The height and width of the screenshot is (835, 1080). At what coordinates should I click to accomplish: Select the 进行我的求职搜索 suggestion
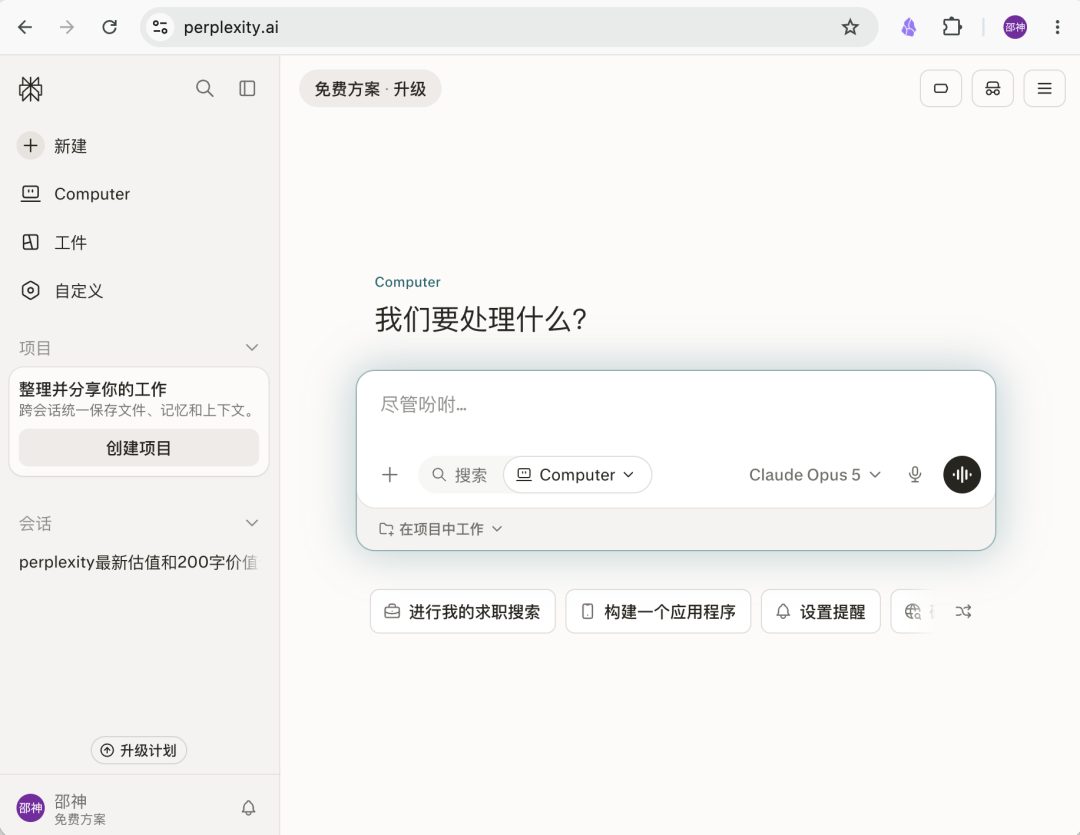point(462,612)
